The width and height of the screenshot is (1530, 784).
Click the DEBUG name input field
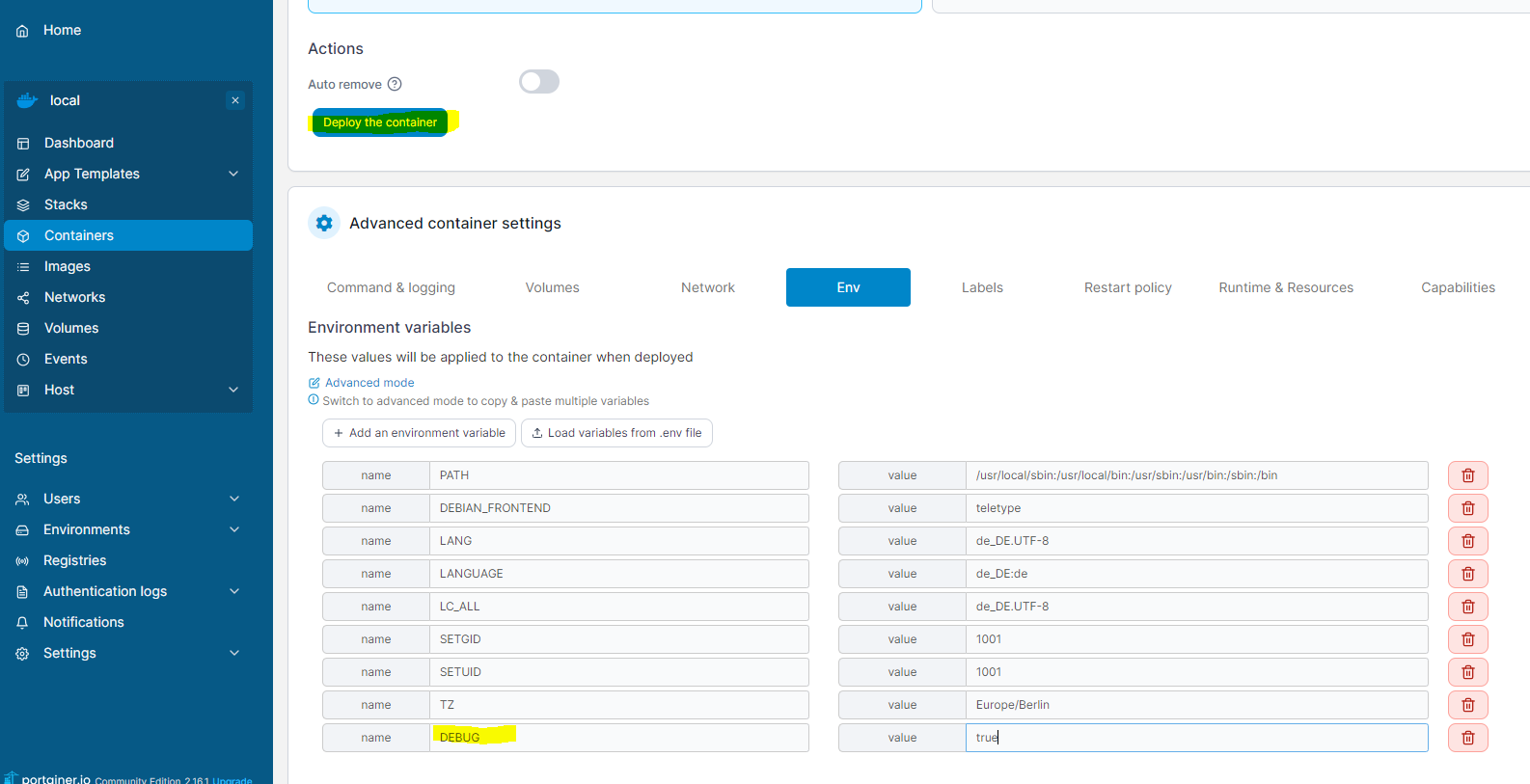coord(619,738)
